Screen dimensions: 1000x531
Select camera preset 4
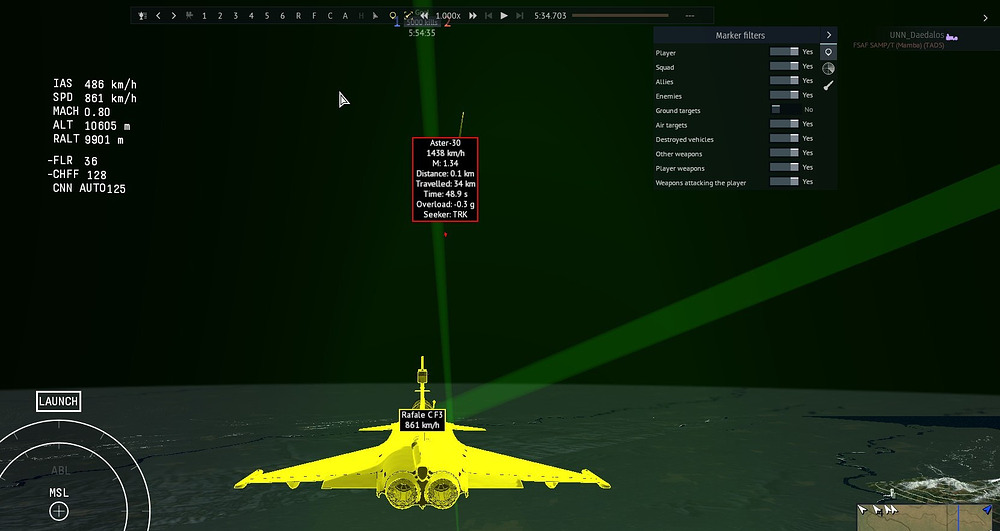coord(251,16)
